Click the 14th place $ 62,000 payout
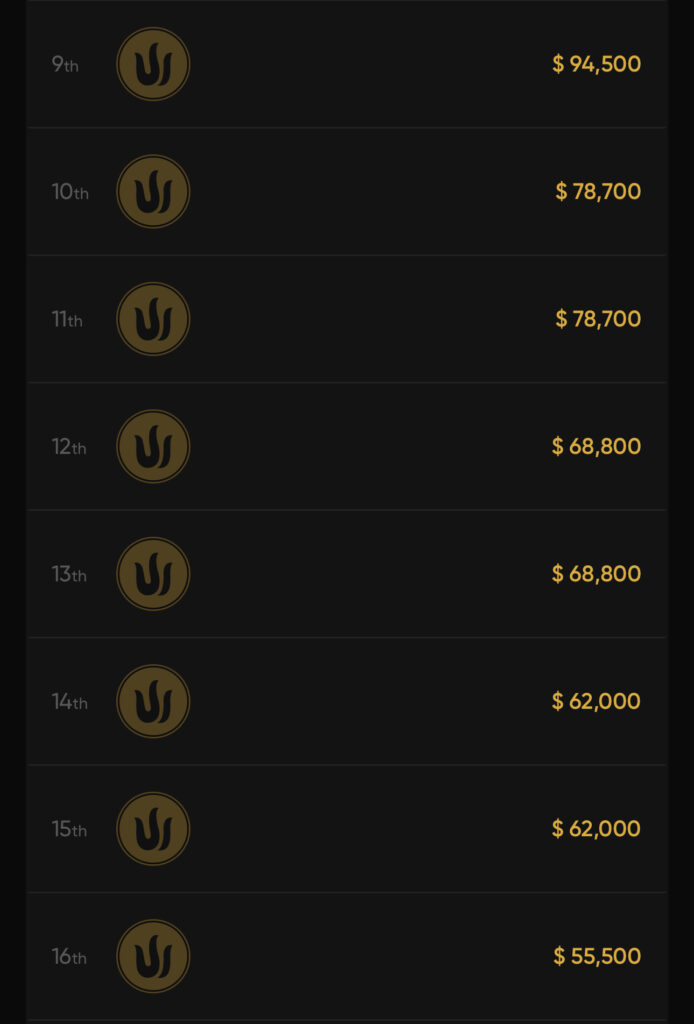The width and height of the screenshot is (694, 1024). tap(596, 701)
